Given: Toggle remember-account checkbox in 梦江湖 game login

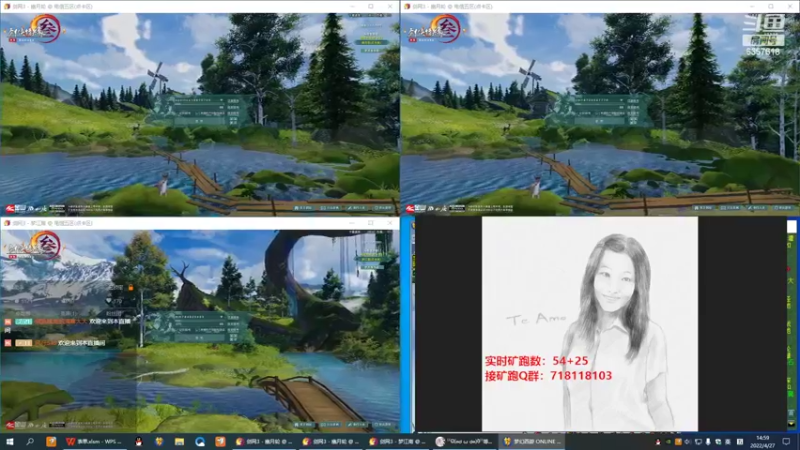Looking at the screenshot, I should coord(179,330).
